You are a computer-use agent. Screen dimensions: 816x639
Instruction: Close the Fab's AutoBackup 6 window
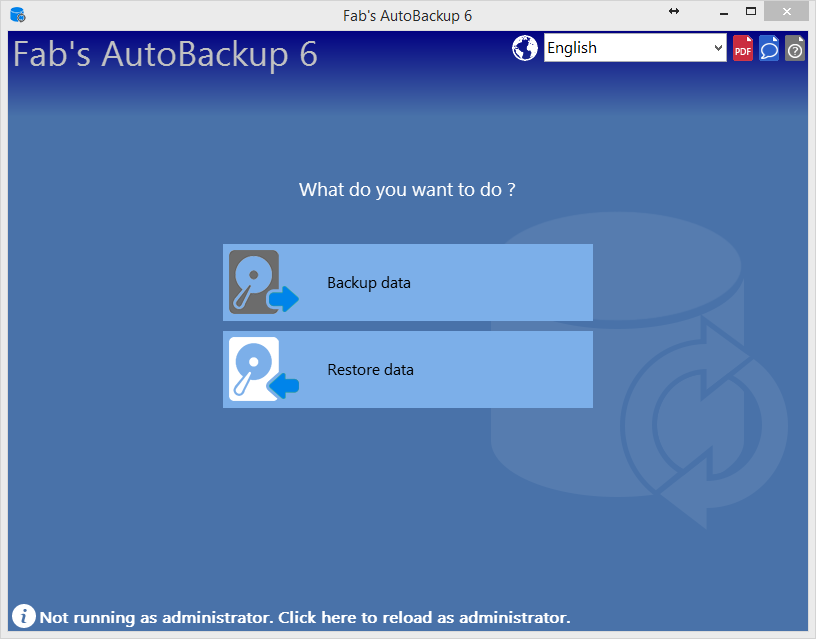pos(786,11)
